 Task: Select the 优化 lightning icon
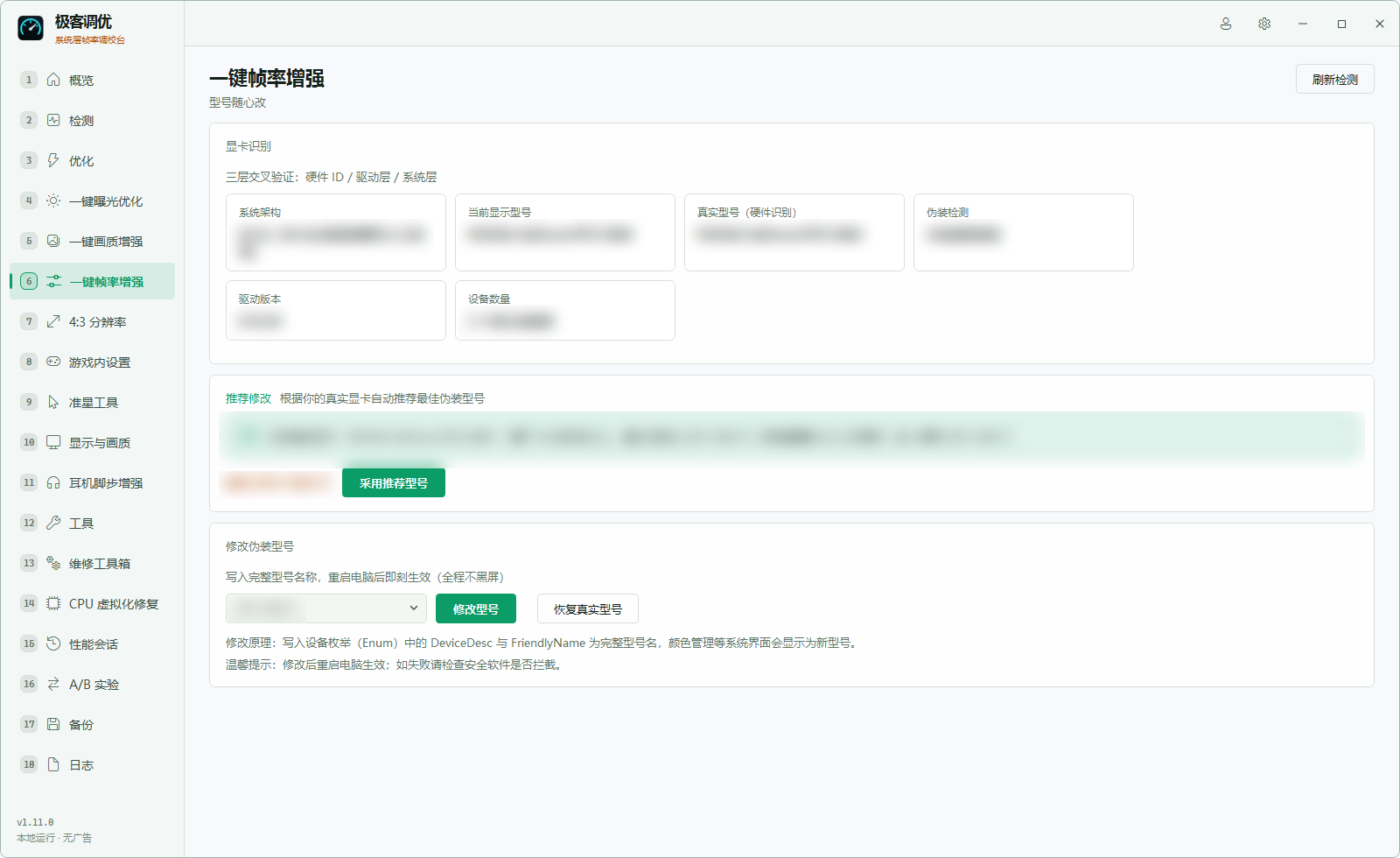[x=53, y=160]
